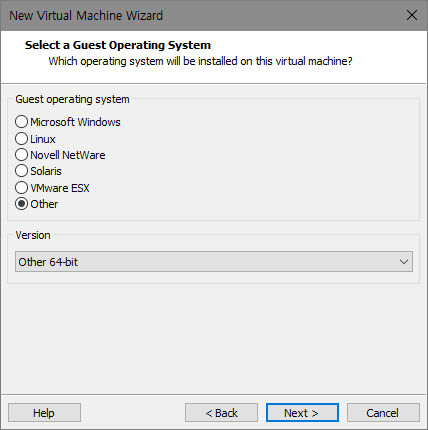Click the 'Novell NetWare' label text
The image size is (428, 430).
(68, 155)
